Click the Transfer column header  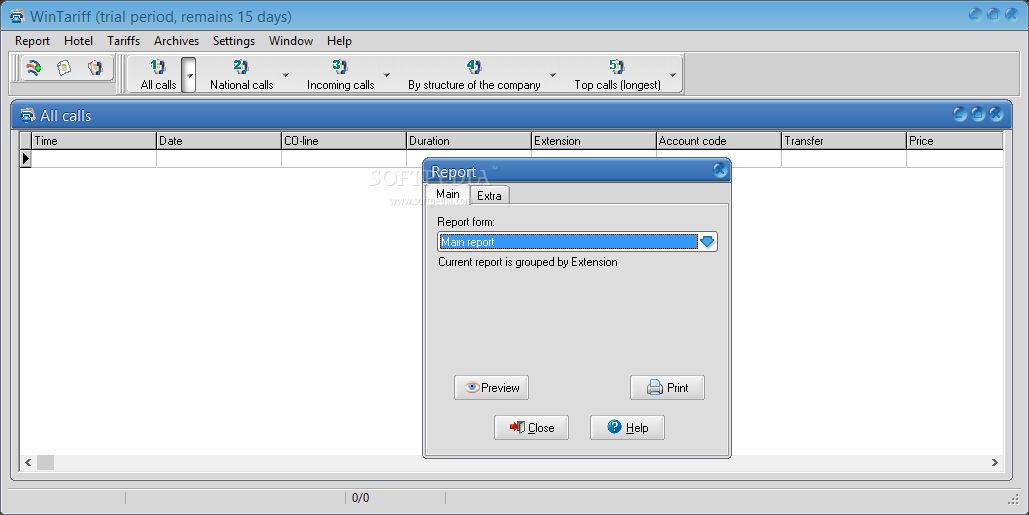[x=844, y=140]
